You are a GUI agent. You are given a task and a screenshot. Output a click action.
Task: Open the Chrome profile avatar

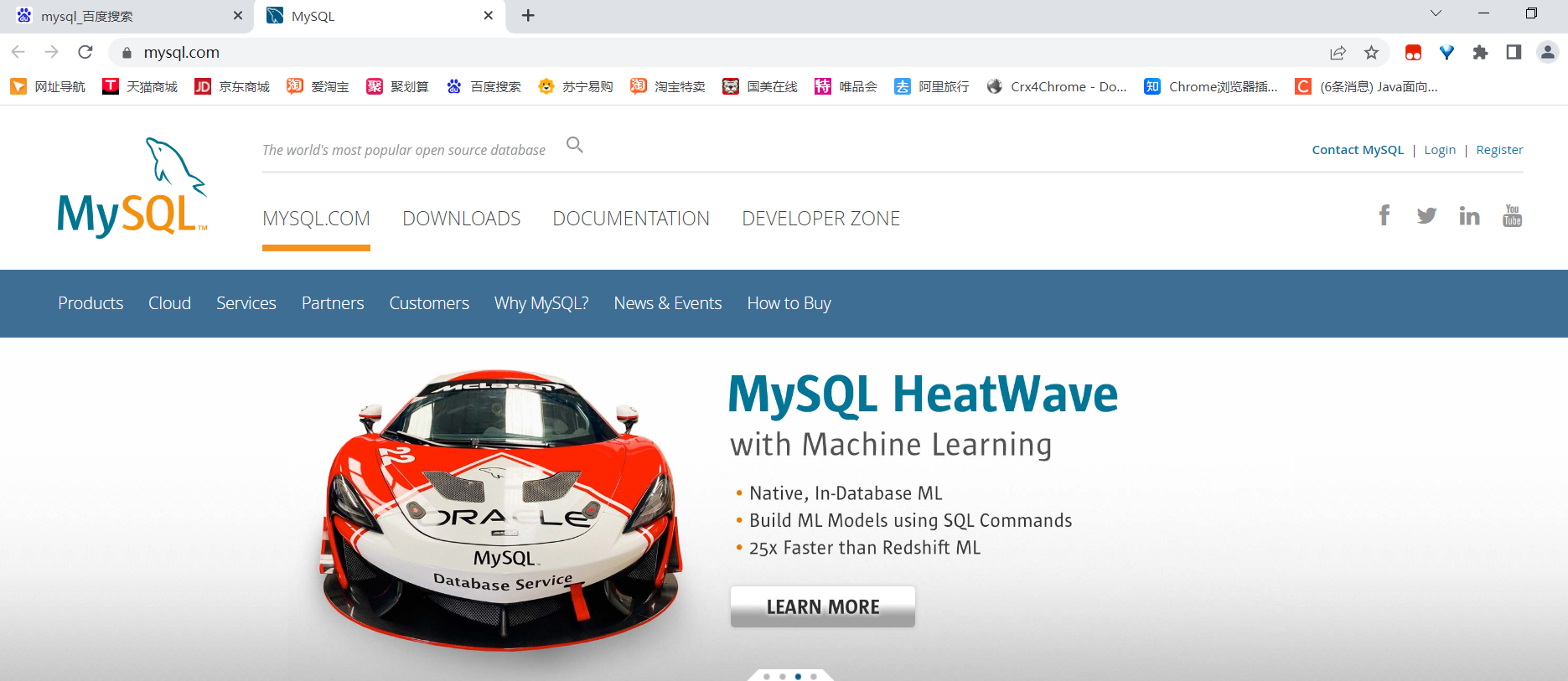coord(1547,53)
